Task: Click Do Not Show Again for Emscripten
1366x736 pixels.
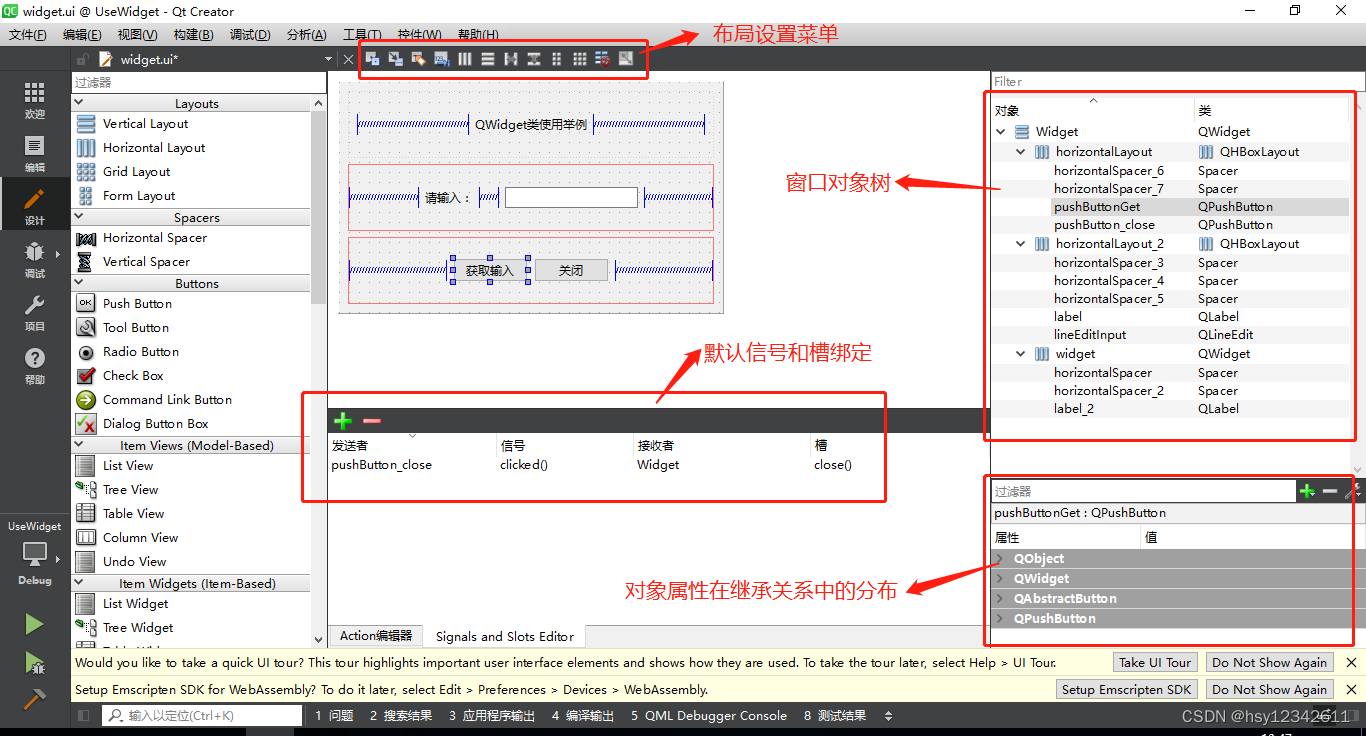Action: click(x=1269, y=689)
